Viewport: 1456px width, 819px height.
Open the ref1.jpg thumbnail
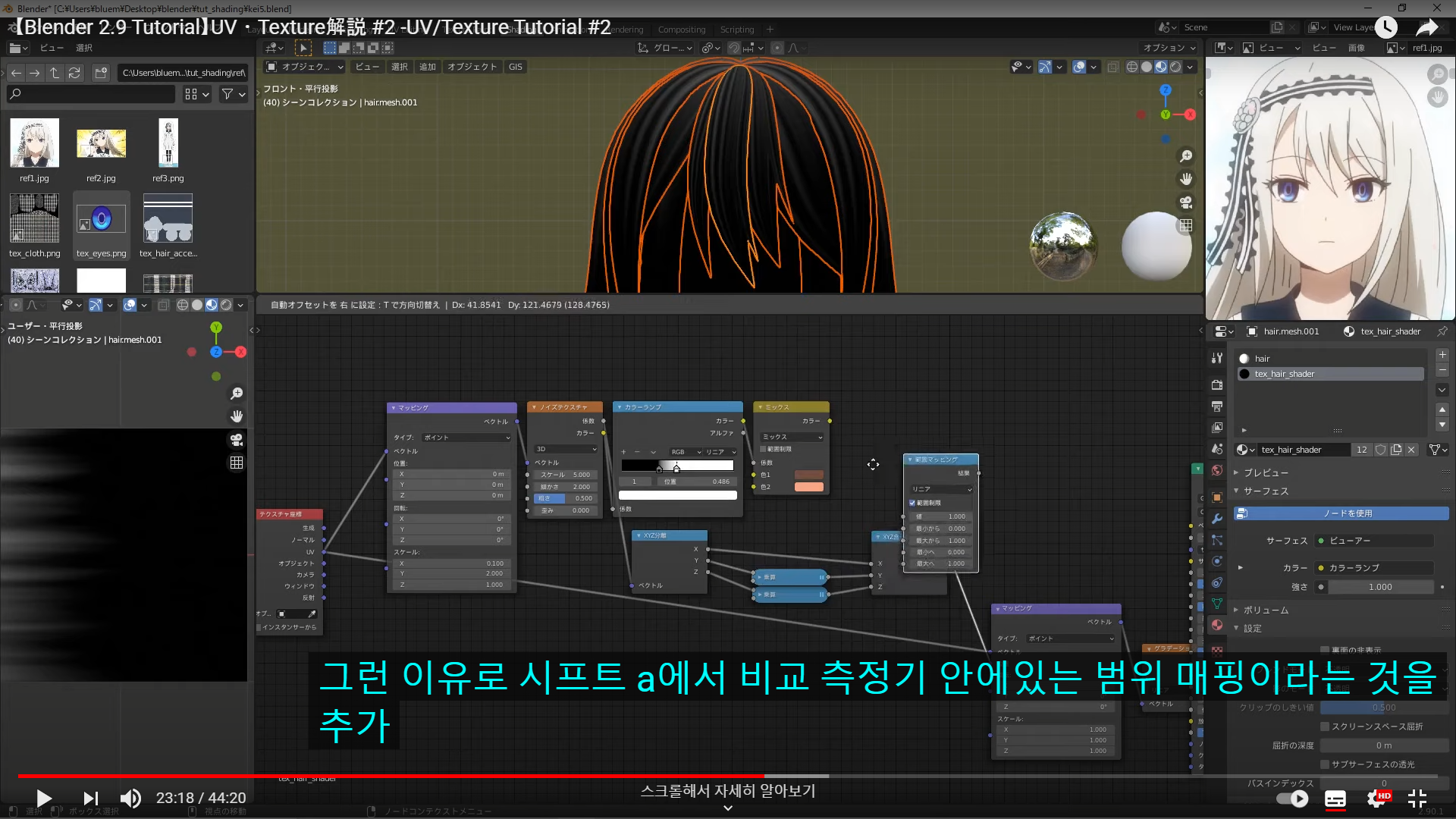tap(34, 143)
